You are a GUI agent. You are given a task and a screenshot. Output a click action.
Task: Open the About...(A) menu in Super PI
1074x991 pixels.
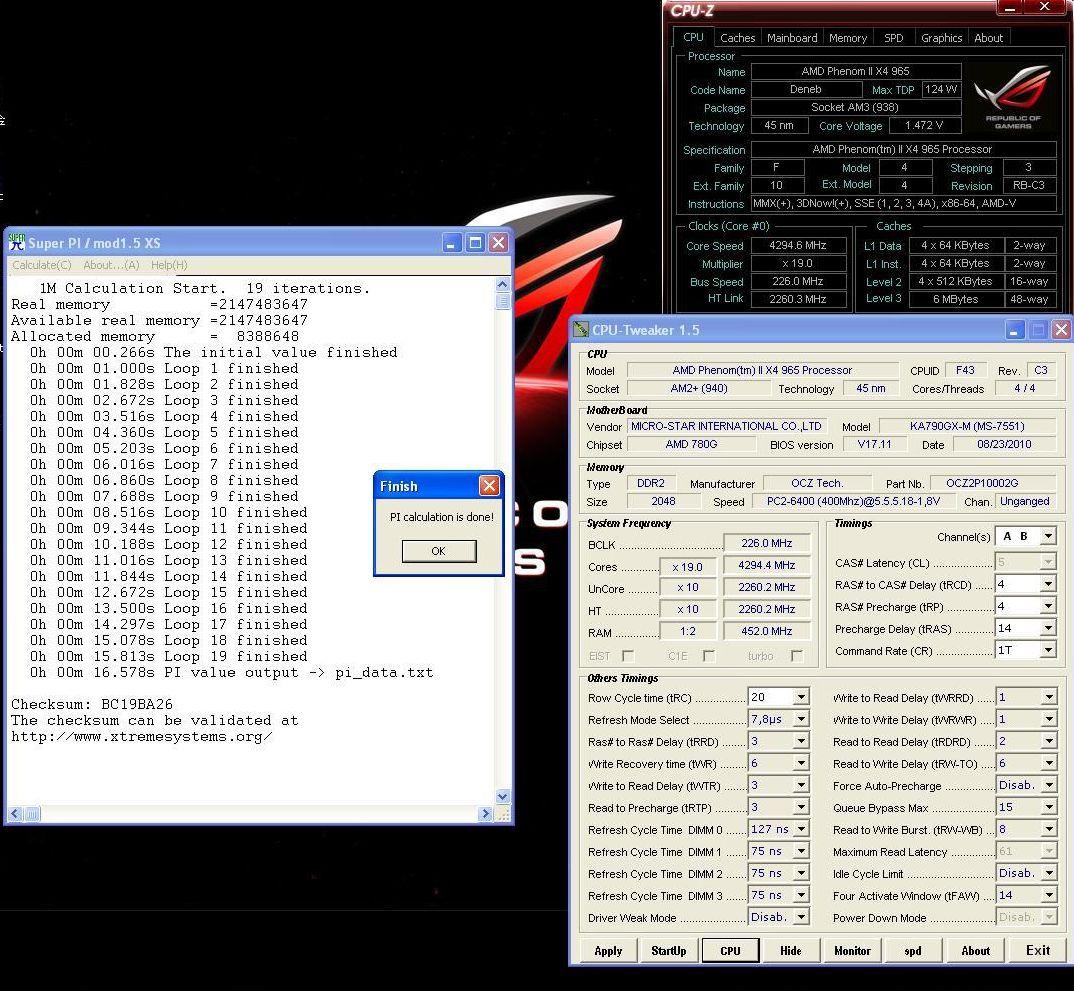click(x=111, y=265)
